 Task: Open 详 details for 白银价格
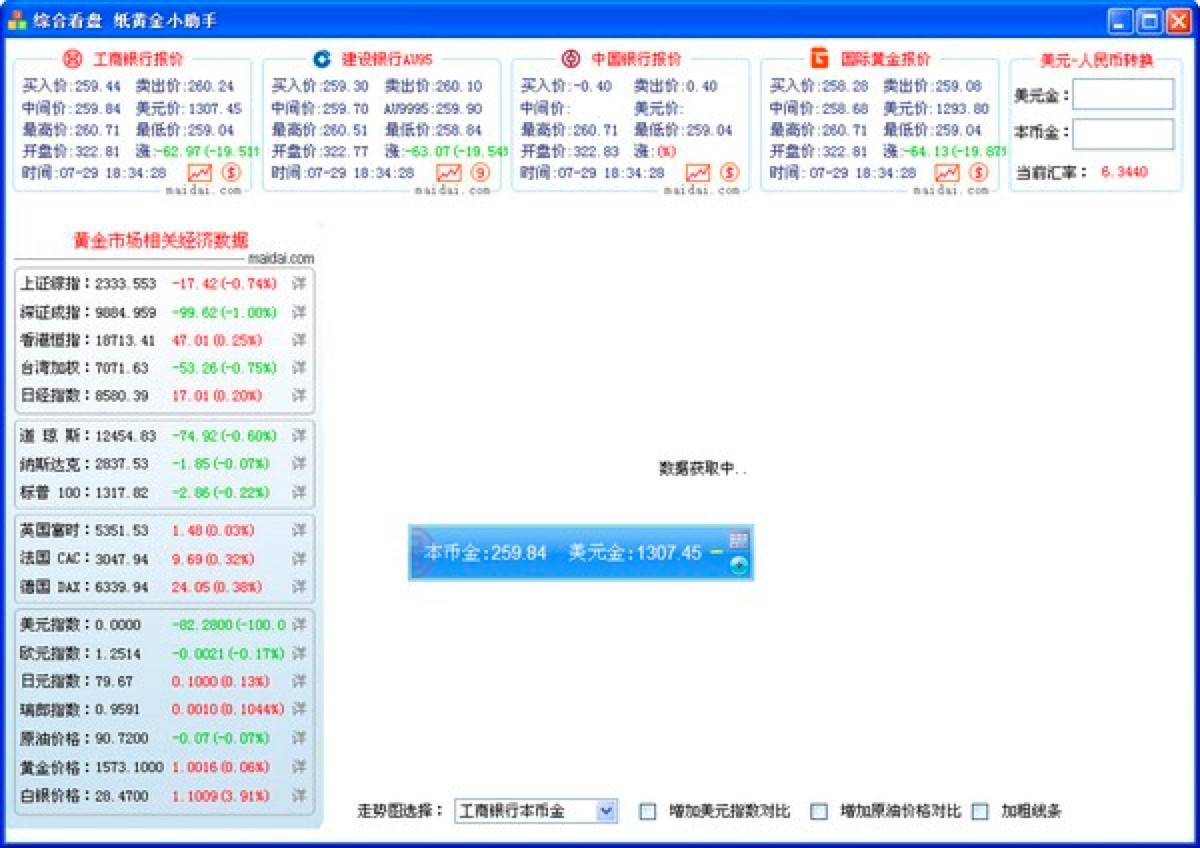click(299, 796)
